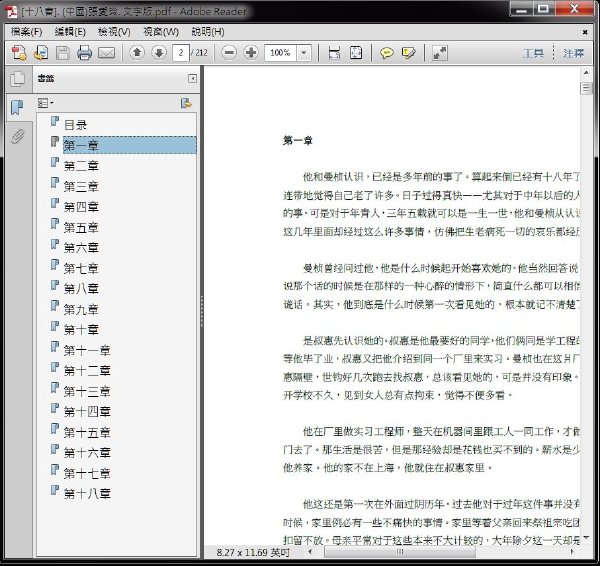This screenshot has width=600, height=566.
Task: Close the document via menu bar x
Action: point(585,32)
